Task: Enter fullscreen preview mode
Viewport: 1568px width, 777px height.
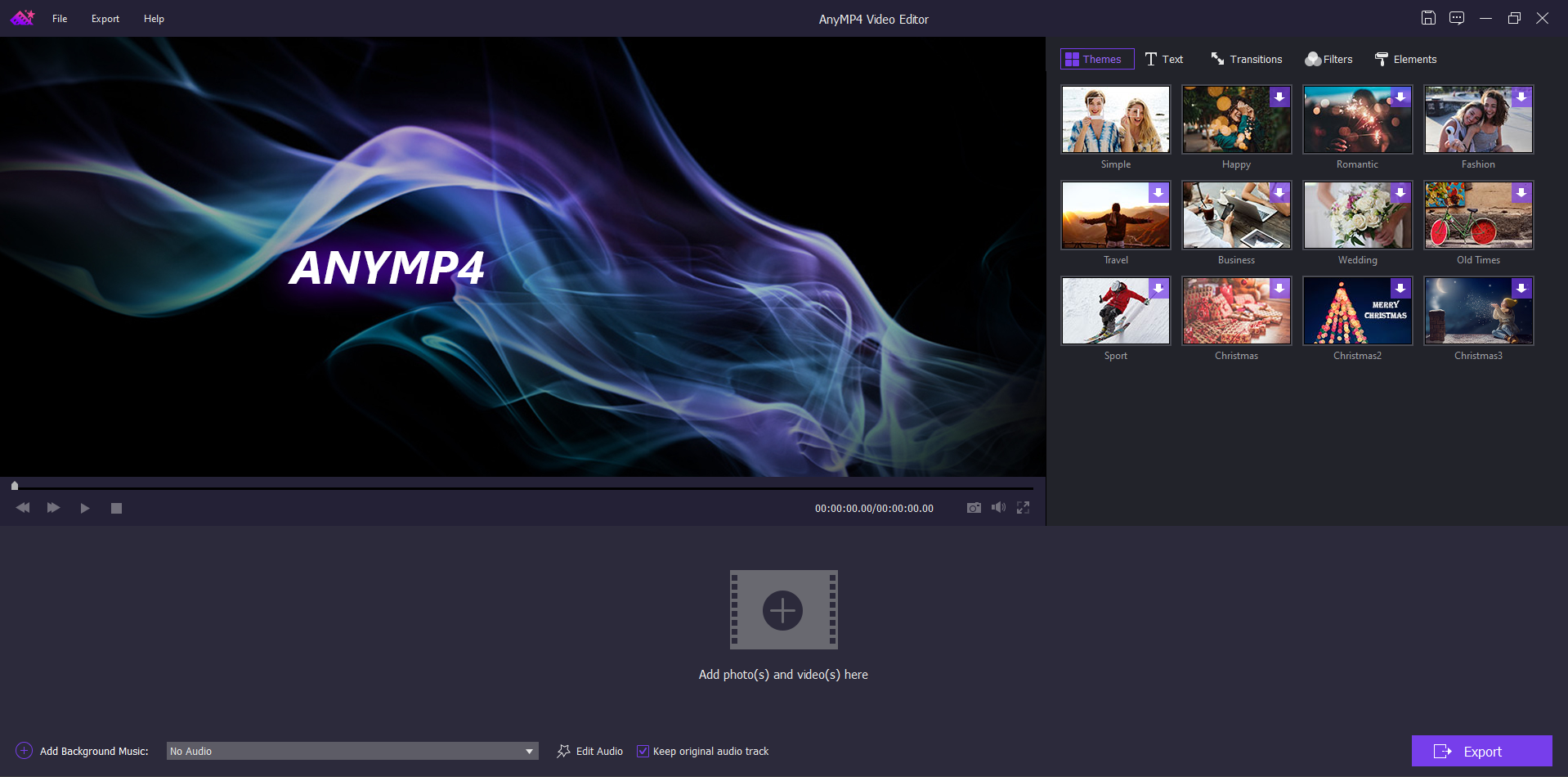Action: pos(1023,508)
